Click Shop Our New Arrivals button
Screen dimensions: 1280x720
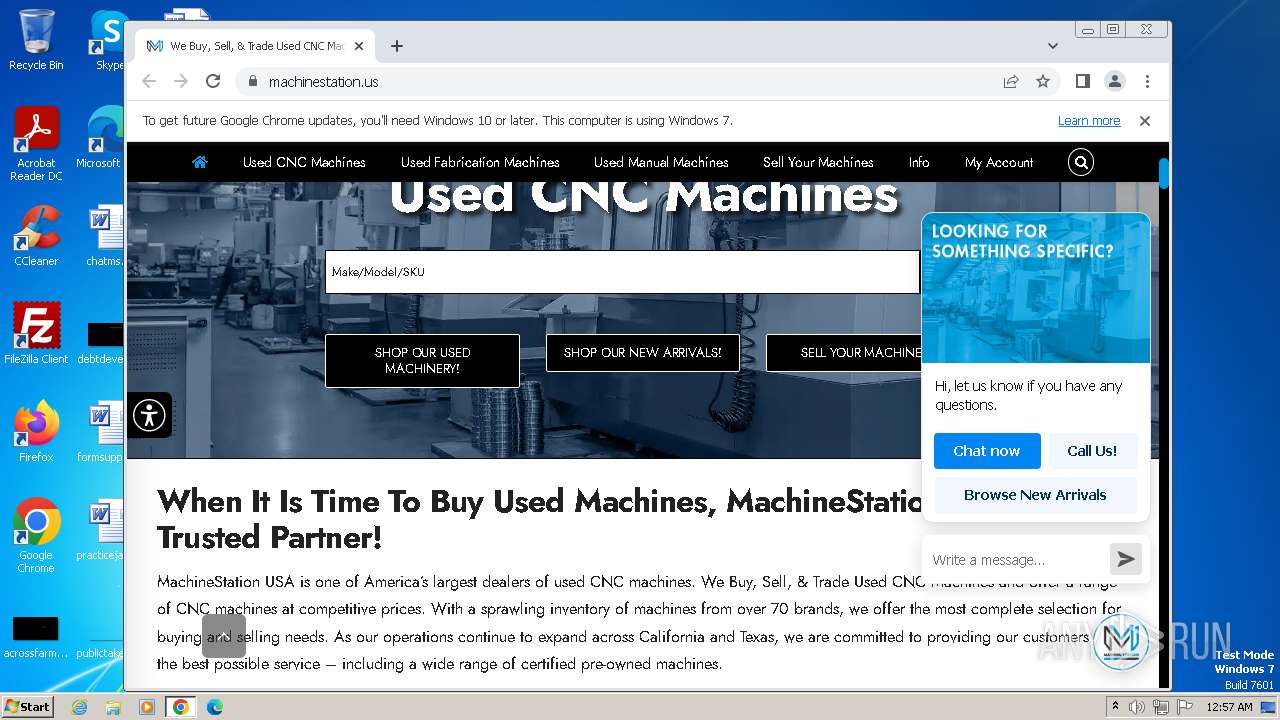coord(642,353)
